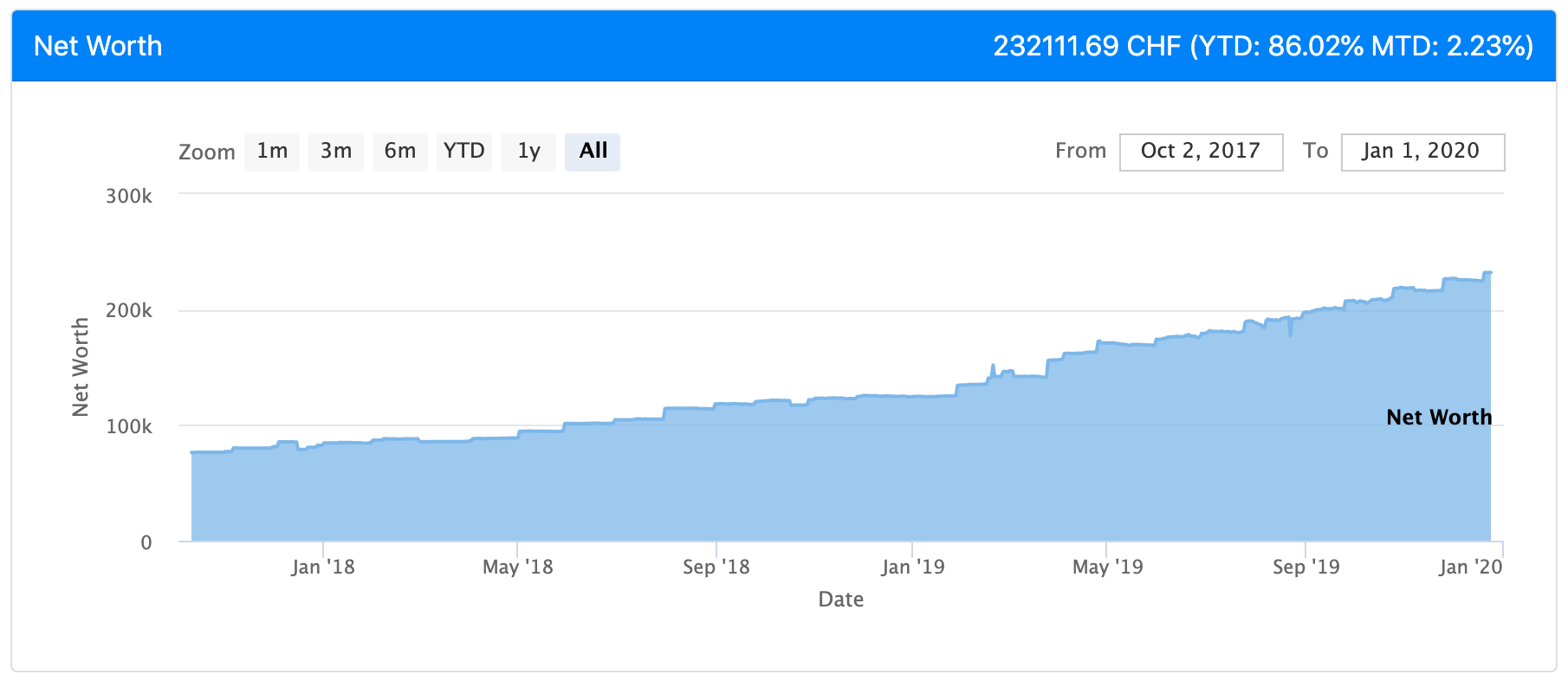Image resolution: width=1568 pixels, height=681 pixels.
Task: Select the 1m zoom range button
Action: click(x=272, y=152)
